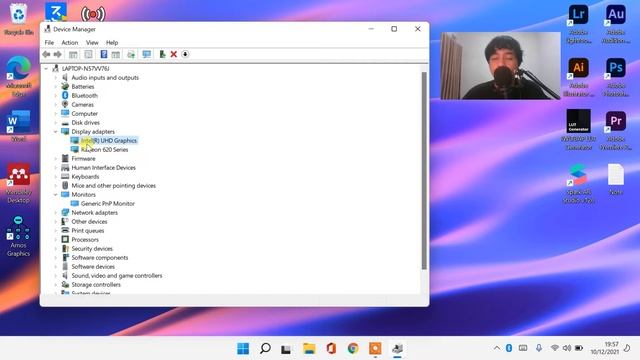The width and height of the screenshot is (640, 360).
Task: Click Scan for hardware changes monitor icon
Action: click(x=147, y=54)
